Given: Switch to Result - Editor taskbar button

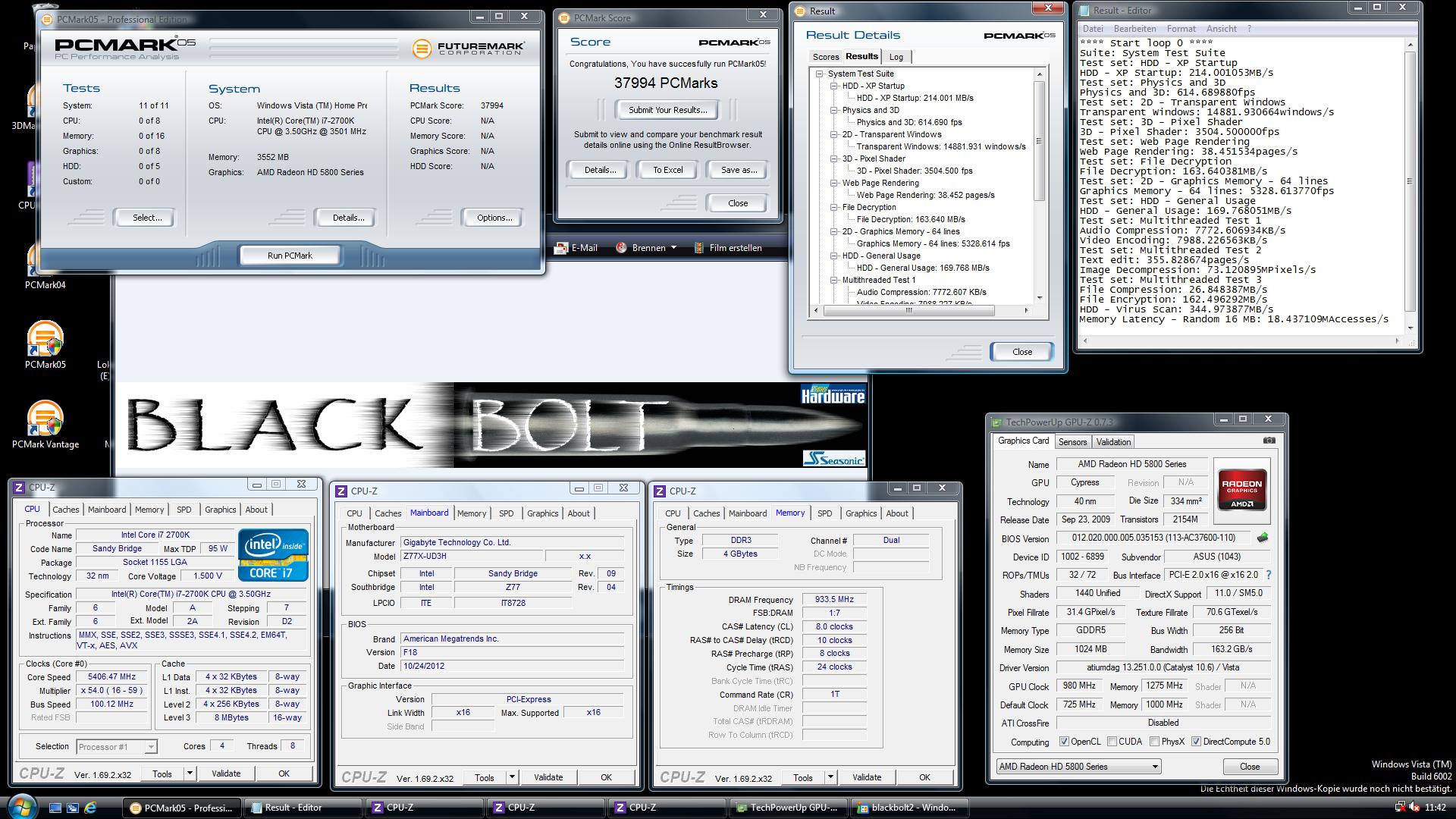Looking at the screenshot, I should point(302,808).
